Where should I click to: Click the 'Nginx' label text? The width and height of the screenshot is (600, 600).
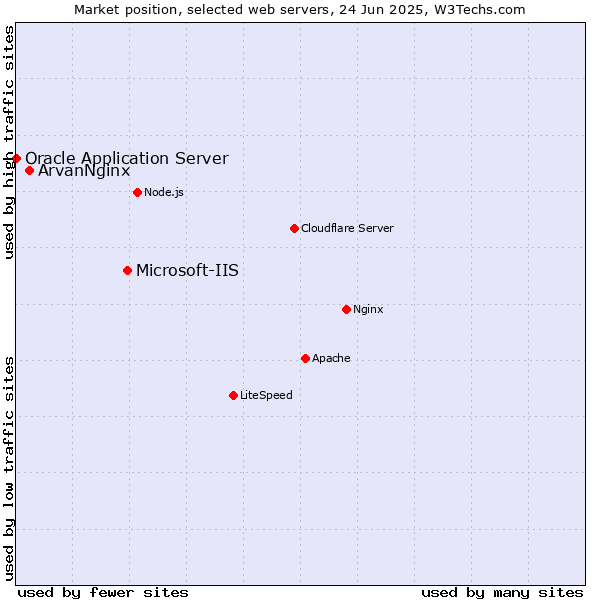click(x=368, y=310)
